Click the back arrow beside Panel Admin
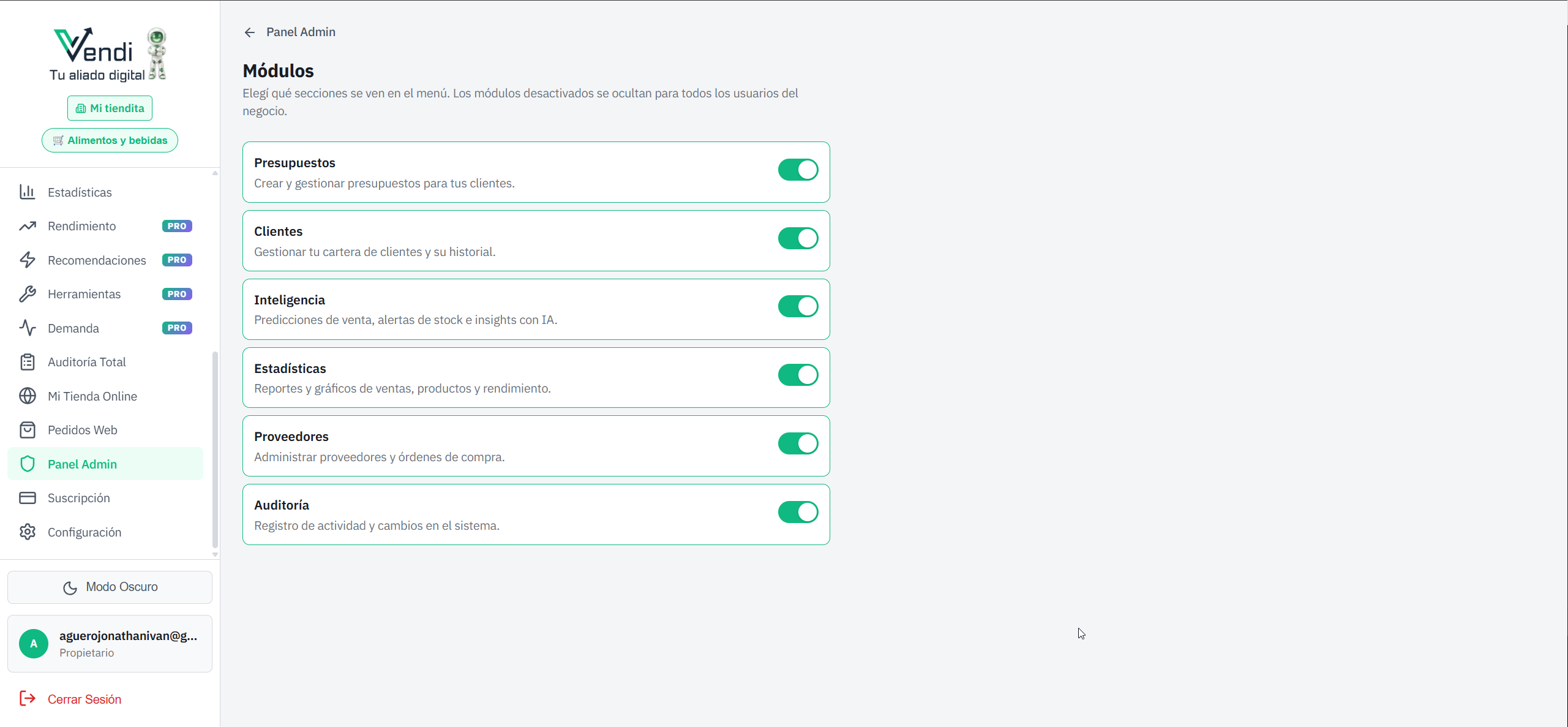The width and height of the screenshot is (1568, 727). [x=249, y=32]
